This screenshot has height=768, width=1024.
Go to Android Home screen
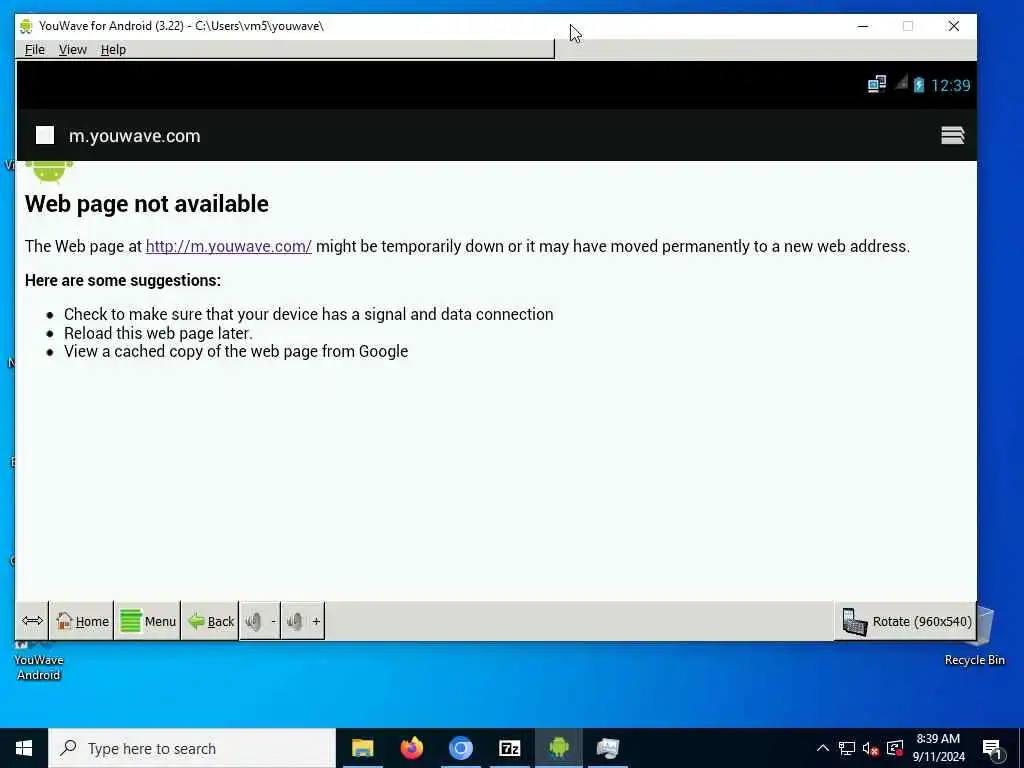tap(82, 621)
